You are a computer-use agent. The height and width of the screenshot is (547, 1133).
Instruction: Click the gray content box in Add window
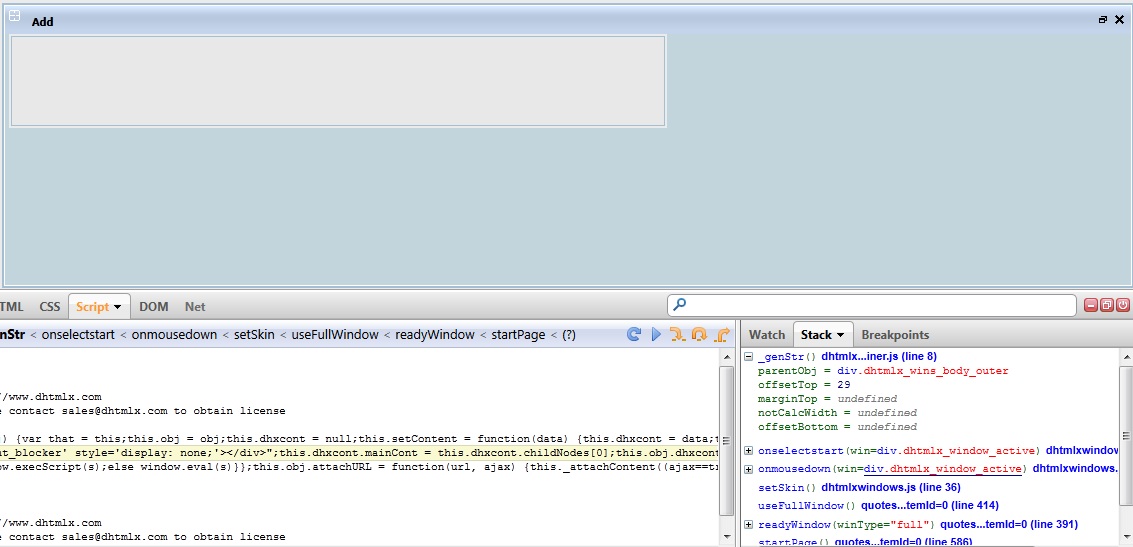tap(337, 81)
